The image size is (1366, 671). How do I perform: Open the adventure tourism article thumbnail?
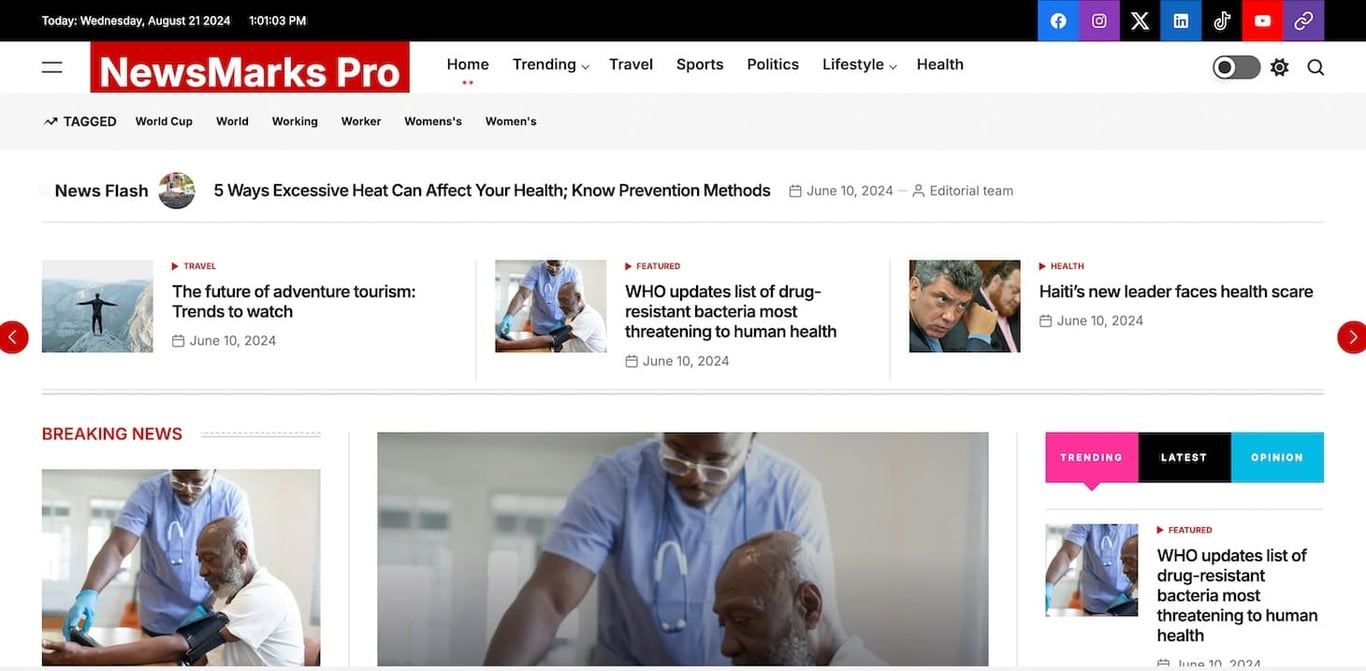pyautogui.click(x=97, y=306)
